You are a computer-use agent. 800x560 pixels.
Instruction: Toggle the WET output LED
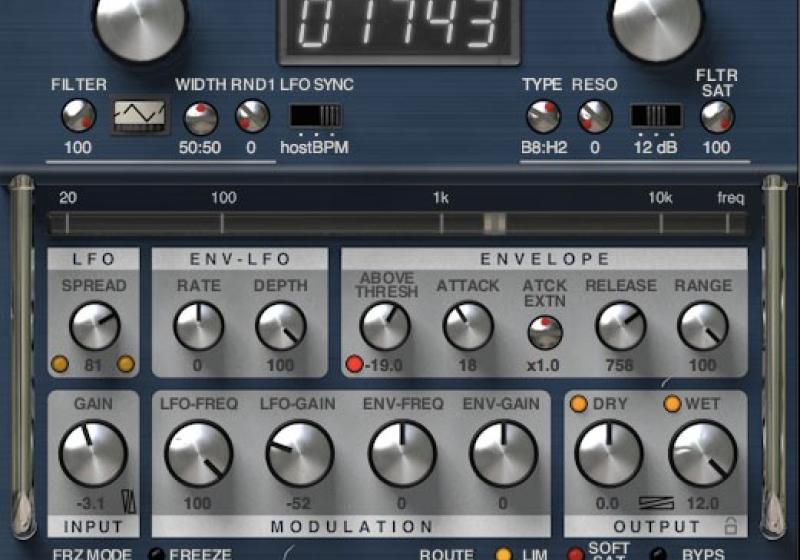(x=672, y=403)
